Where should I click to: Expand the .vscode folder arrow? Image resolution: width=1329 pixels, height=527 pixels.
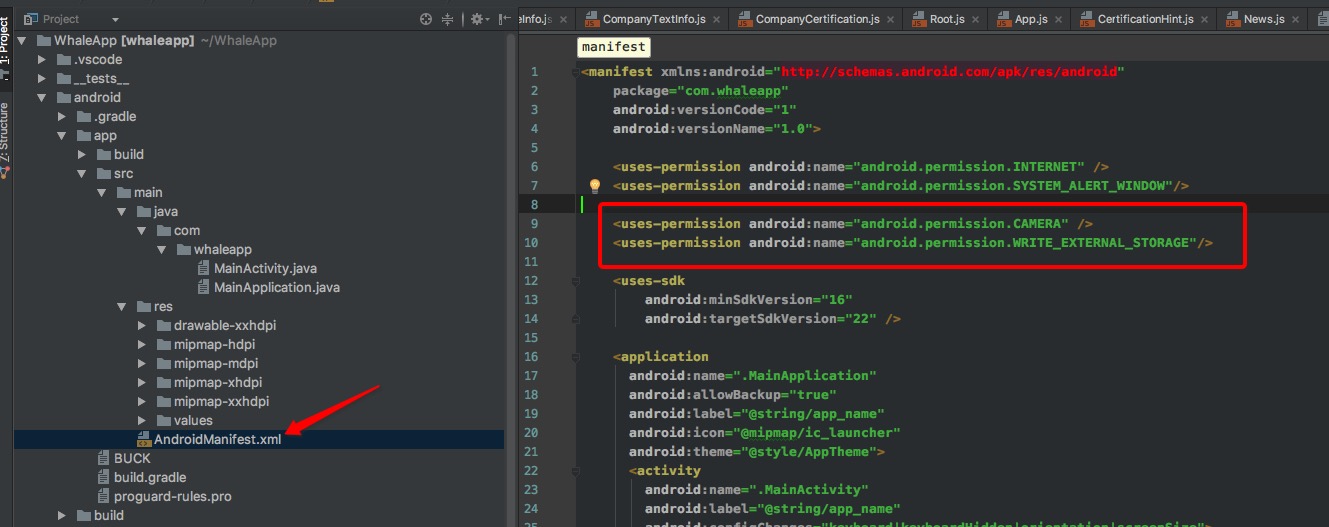[42, 60]
